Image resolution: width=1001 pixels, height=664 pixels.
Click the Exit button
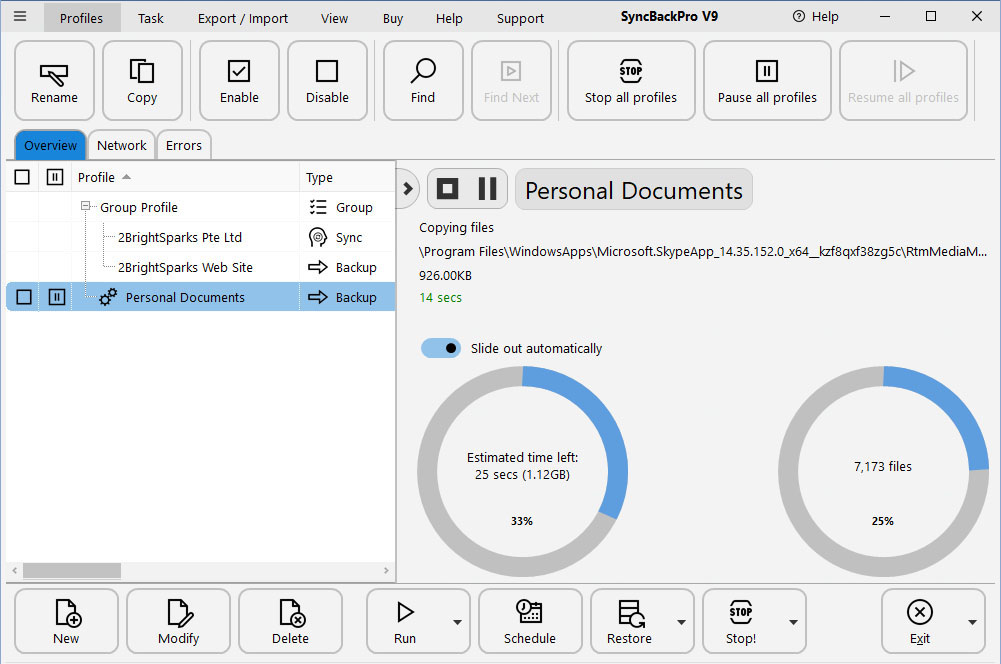coord(920,621)
